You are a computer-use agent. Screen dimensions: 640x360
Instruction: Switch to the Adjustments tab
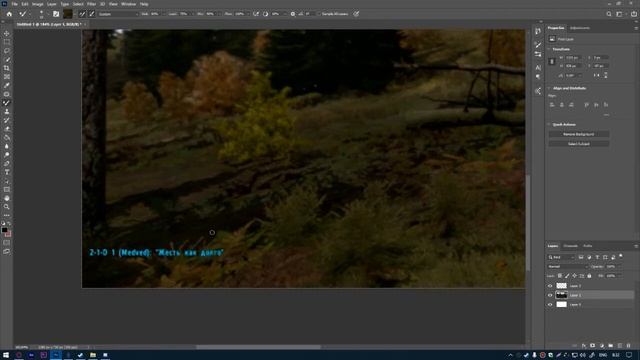[x=580, y=28]
